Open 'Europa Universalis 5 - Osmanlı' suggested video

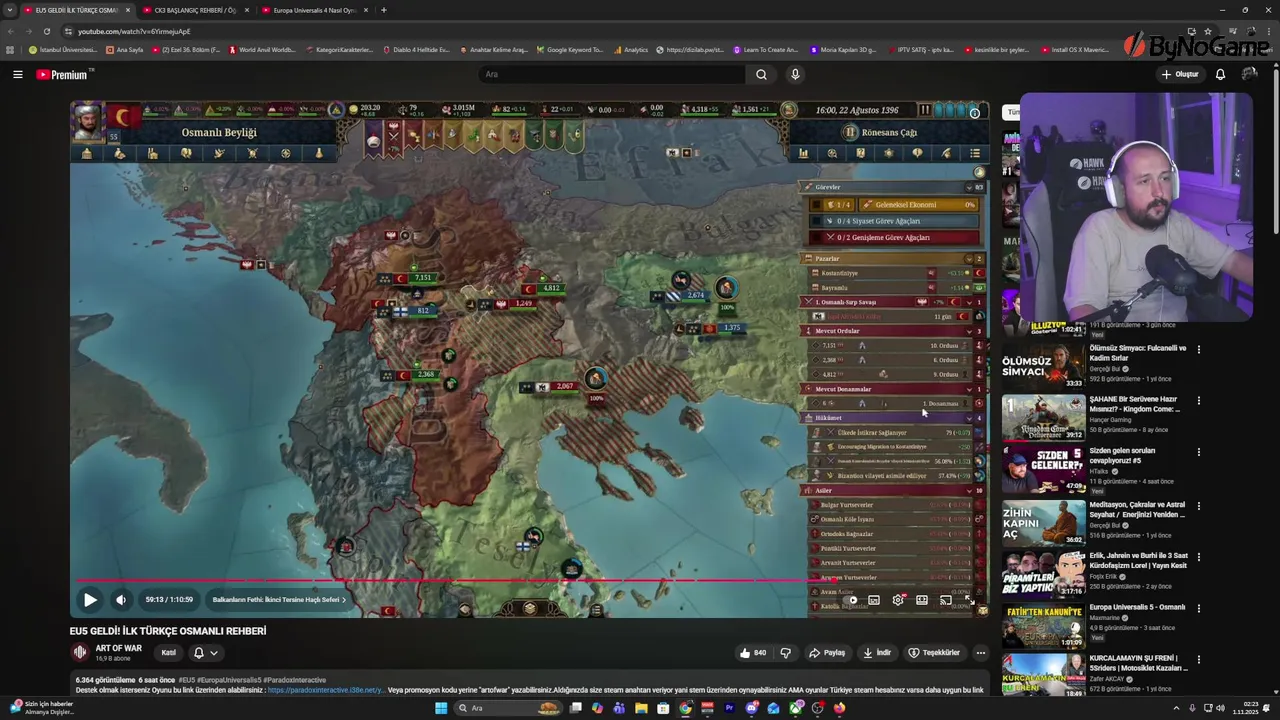pyautogui.click(x=1137, y=607)
